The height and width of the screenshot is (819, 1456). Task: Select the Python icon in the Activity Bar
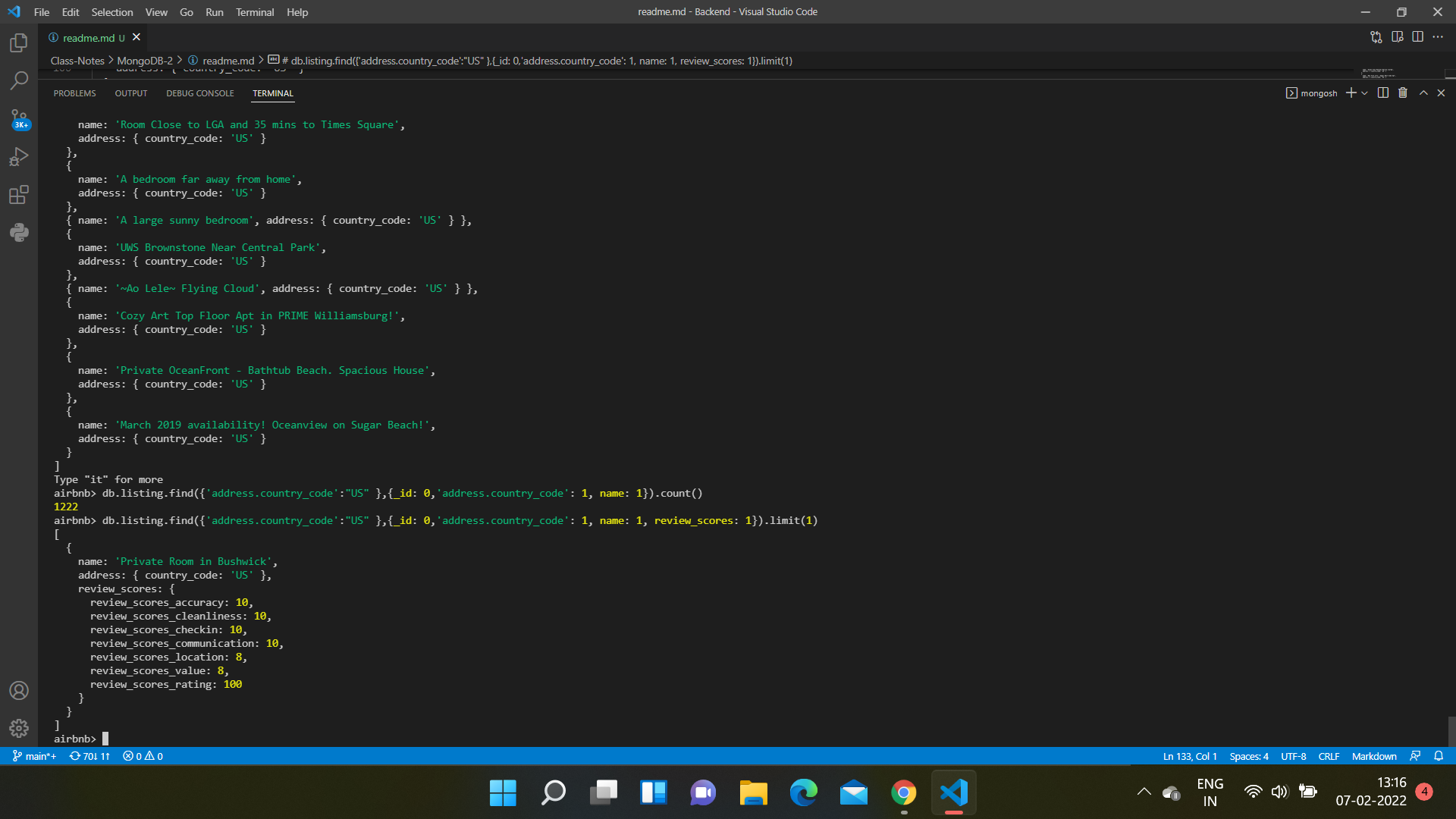19,233
